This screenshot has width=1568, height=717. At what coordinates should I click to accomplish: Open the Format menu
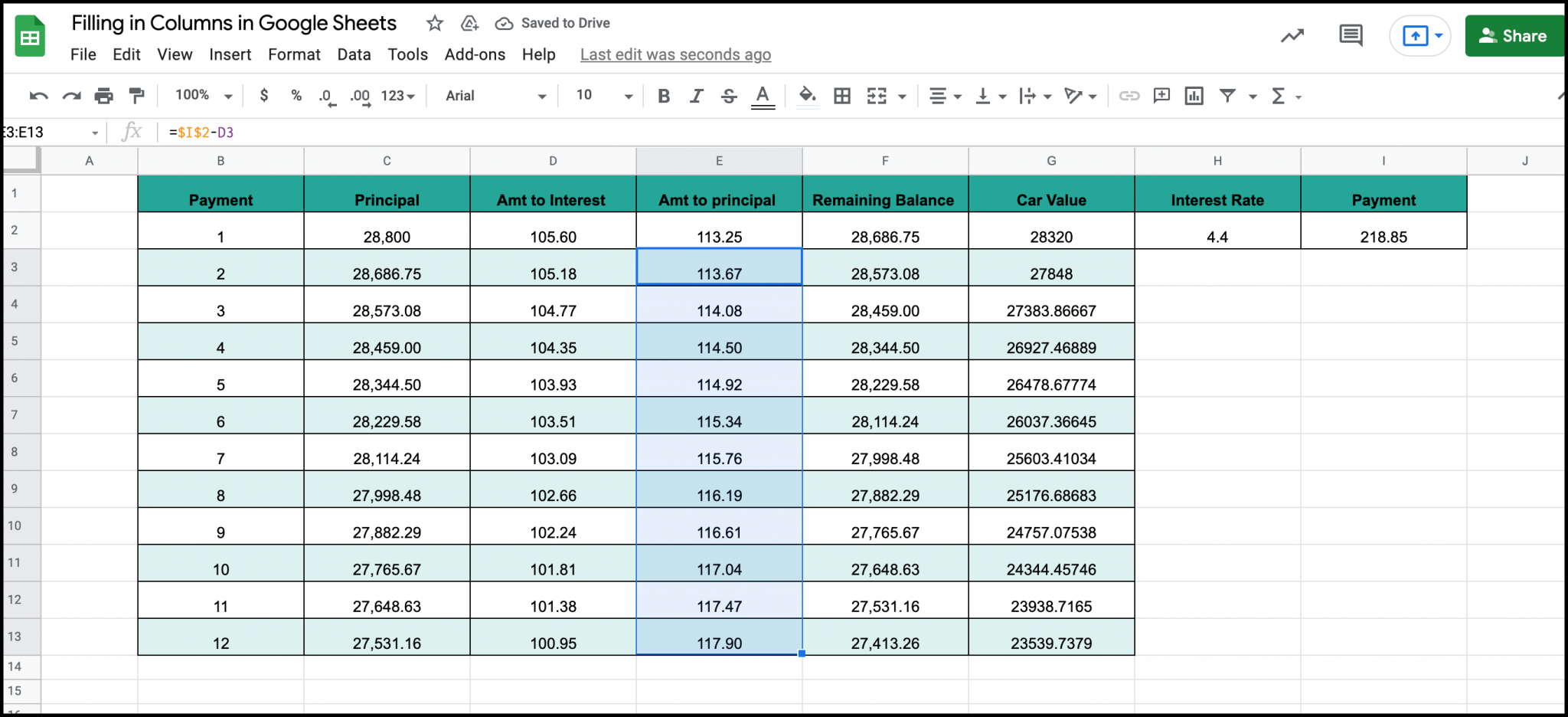pyautogui.click(x=294, y=54)
